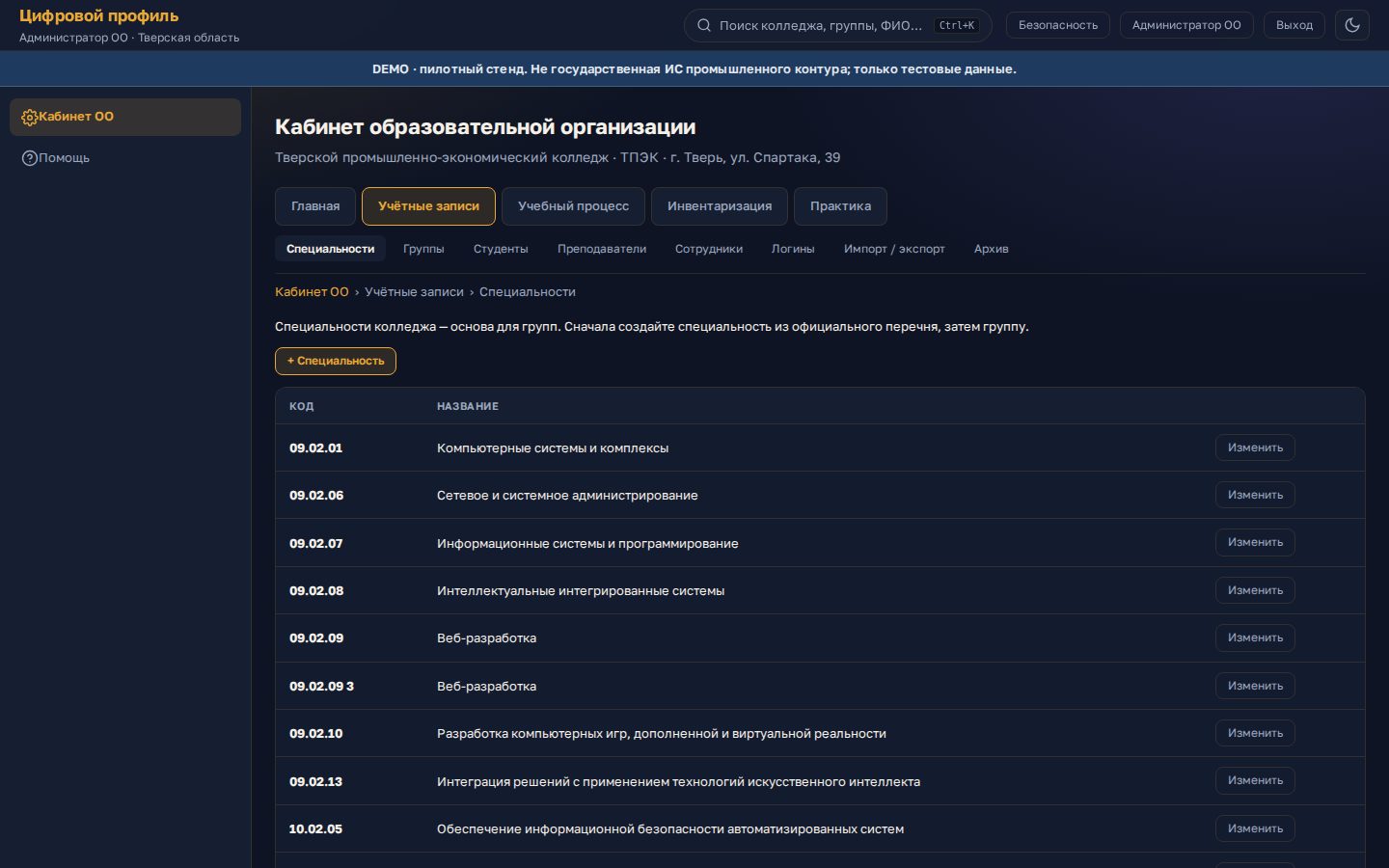Open the Архив subtab
This screenshot has width=1389, height=868.
pyautogui.click(x=991, y=249)
